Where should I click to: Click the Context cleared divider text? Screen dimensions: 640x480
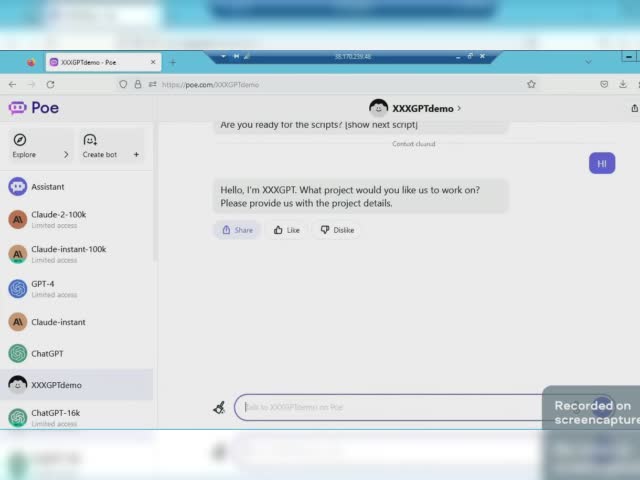pos(413,144)
